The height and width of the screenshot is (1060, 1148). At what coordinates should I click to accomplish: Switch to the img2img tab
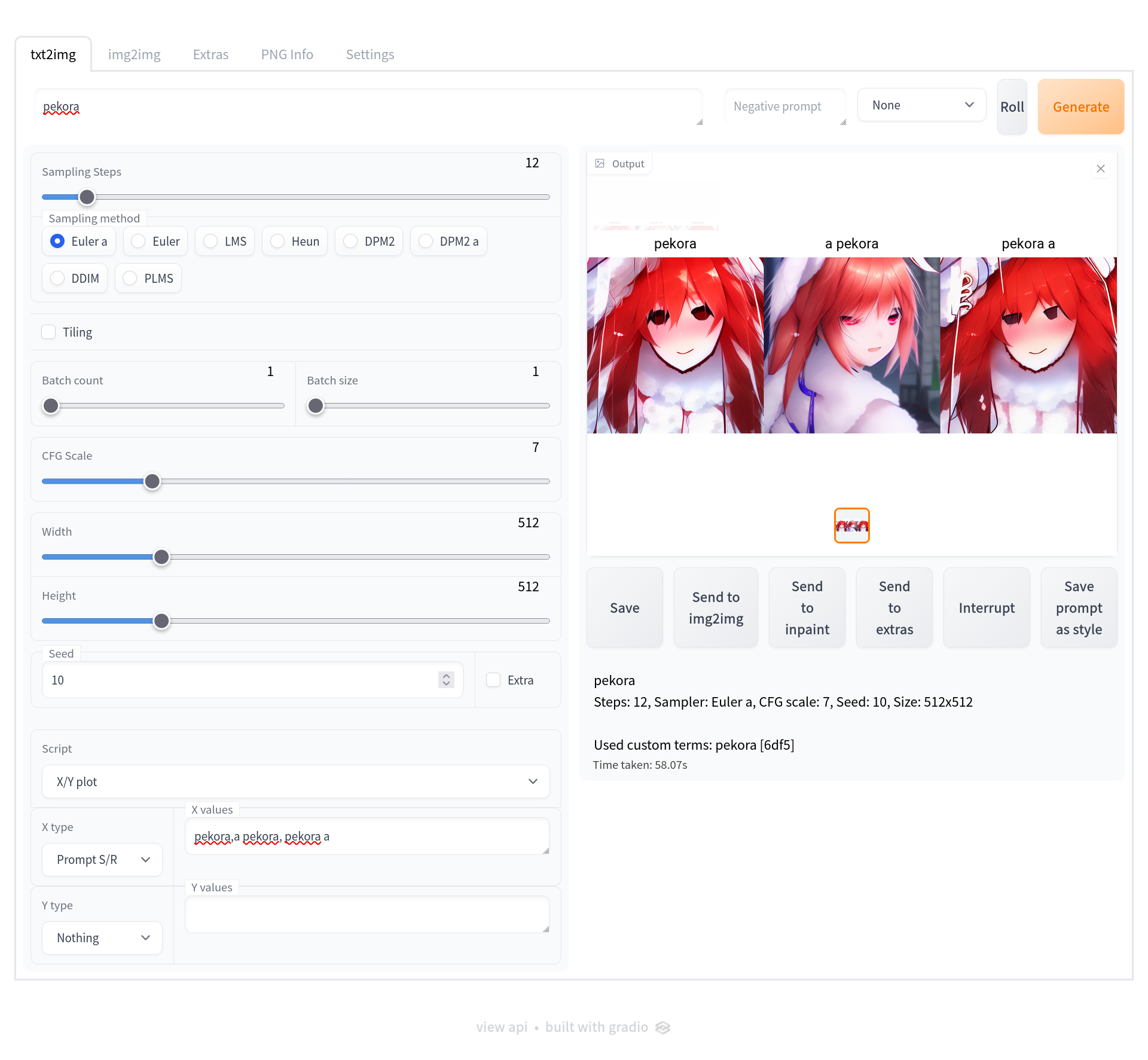134,54
